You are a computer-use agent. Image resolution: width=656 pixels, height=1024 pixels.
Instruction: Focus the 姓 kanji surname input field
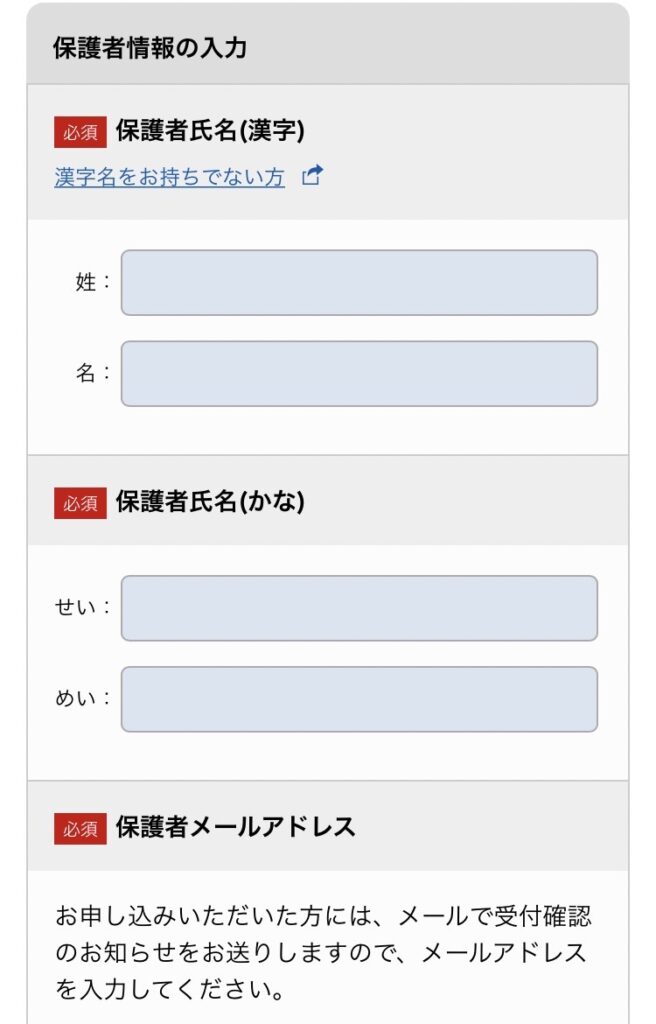[359, 283]
